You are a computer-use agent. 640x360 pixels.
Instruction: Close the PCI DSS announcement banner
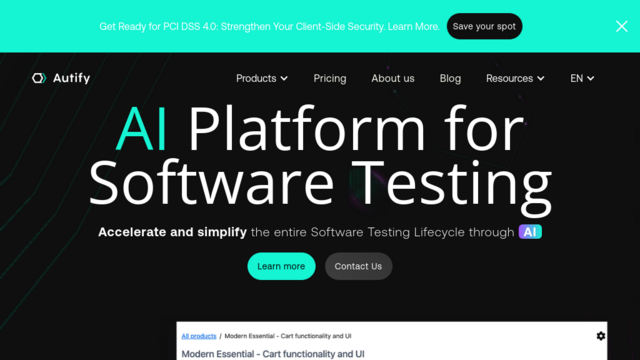point(622,26)
